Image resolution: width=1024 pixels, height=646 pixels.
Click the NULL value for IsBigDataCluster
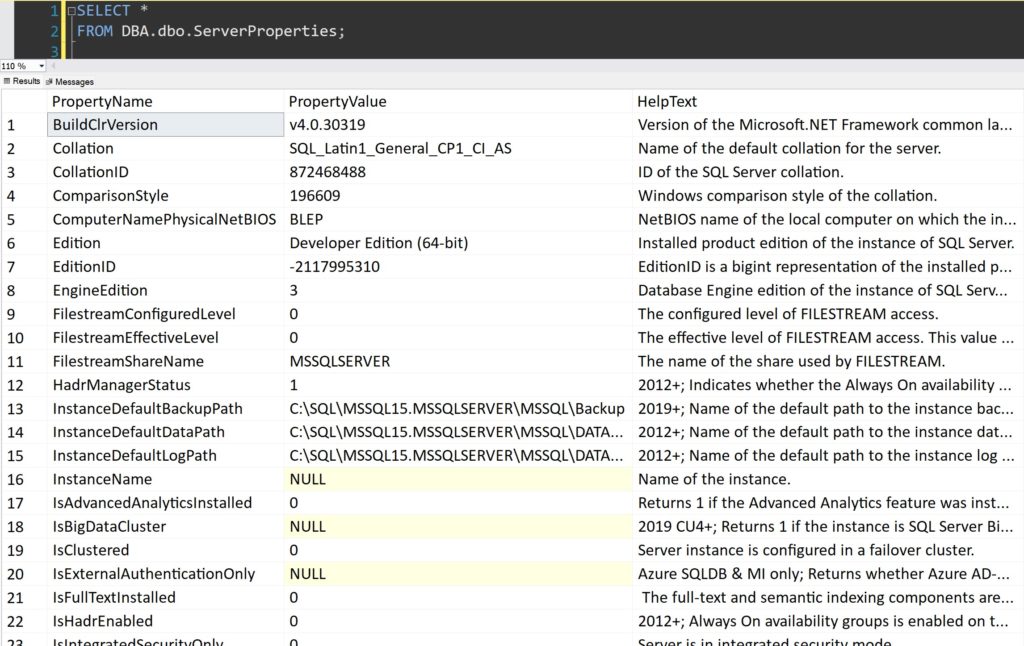(458, 526)
